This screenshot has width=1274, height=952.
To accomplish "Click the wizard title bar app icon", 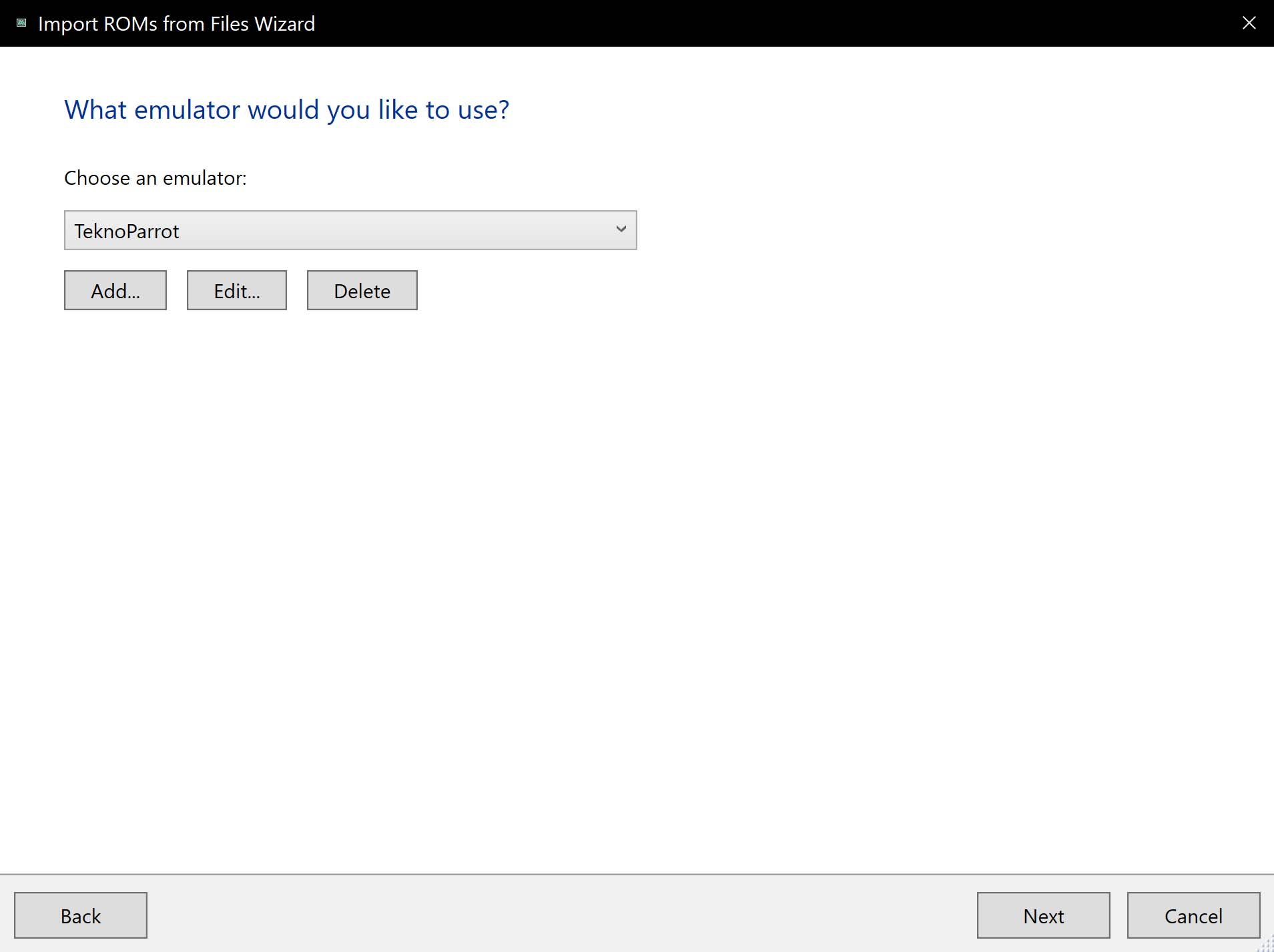I will pyautogui.click(x=21, y=23).
